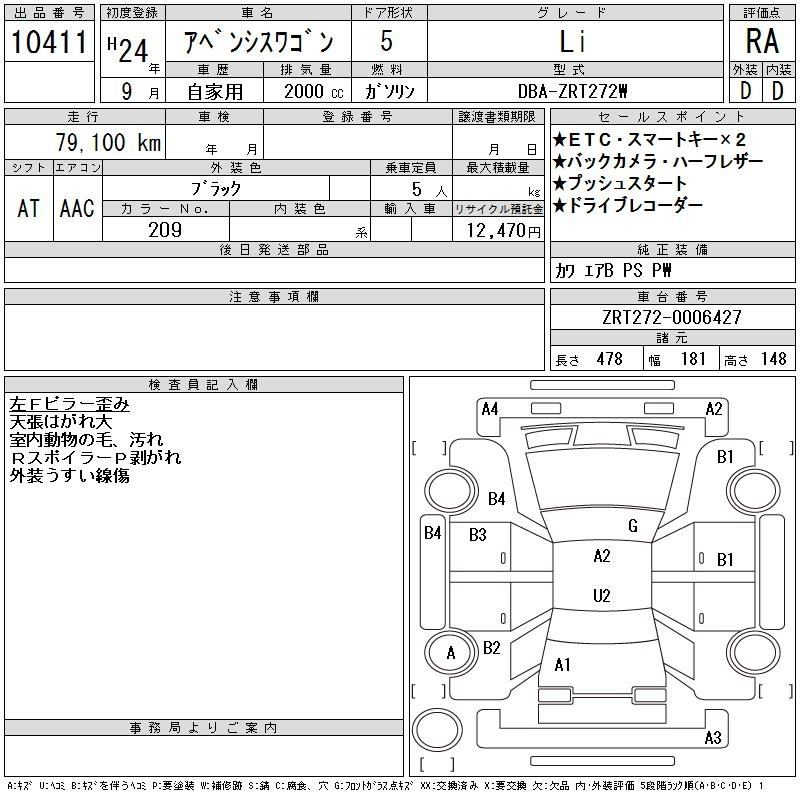Click the U2 dent mark on the roof
The width and height of the screenshot is (800, 800).
tap(601, 596)
